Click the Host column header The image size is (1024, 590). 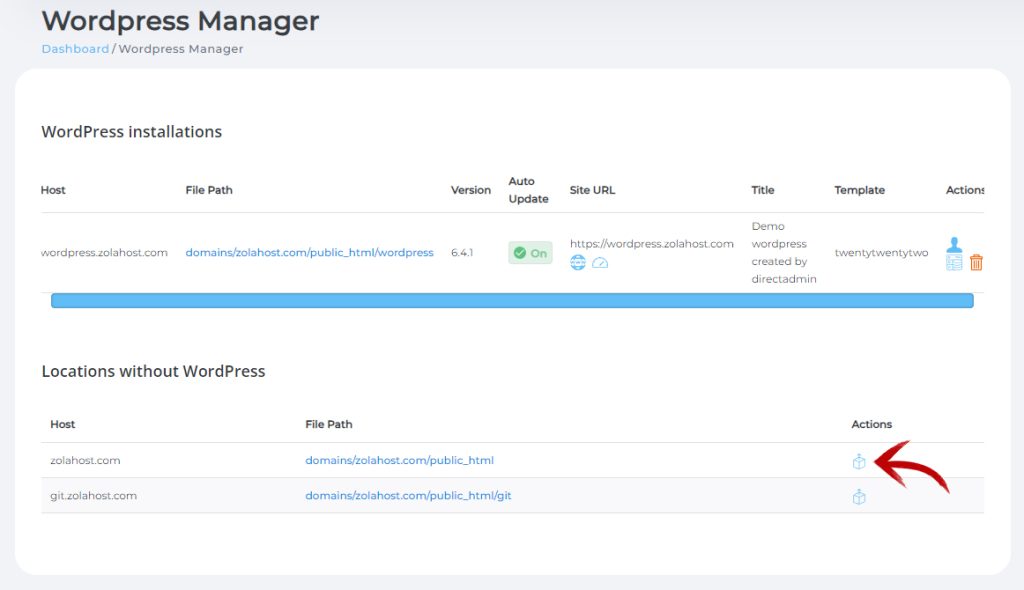tap(52, 190)
